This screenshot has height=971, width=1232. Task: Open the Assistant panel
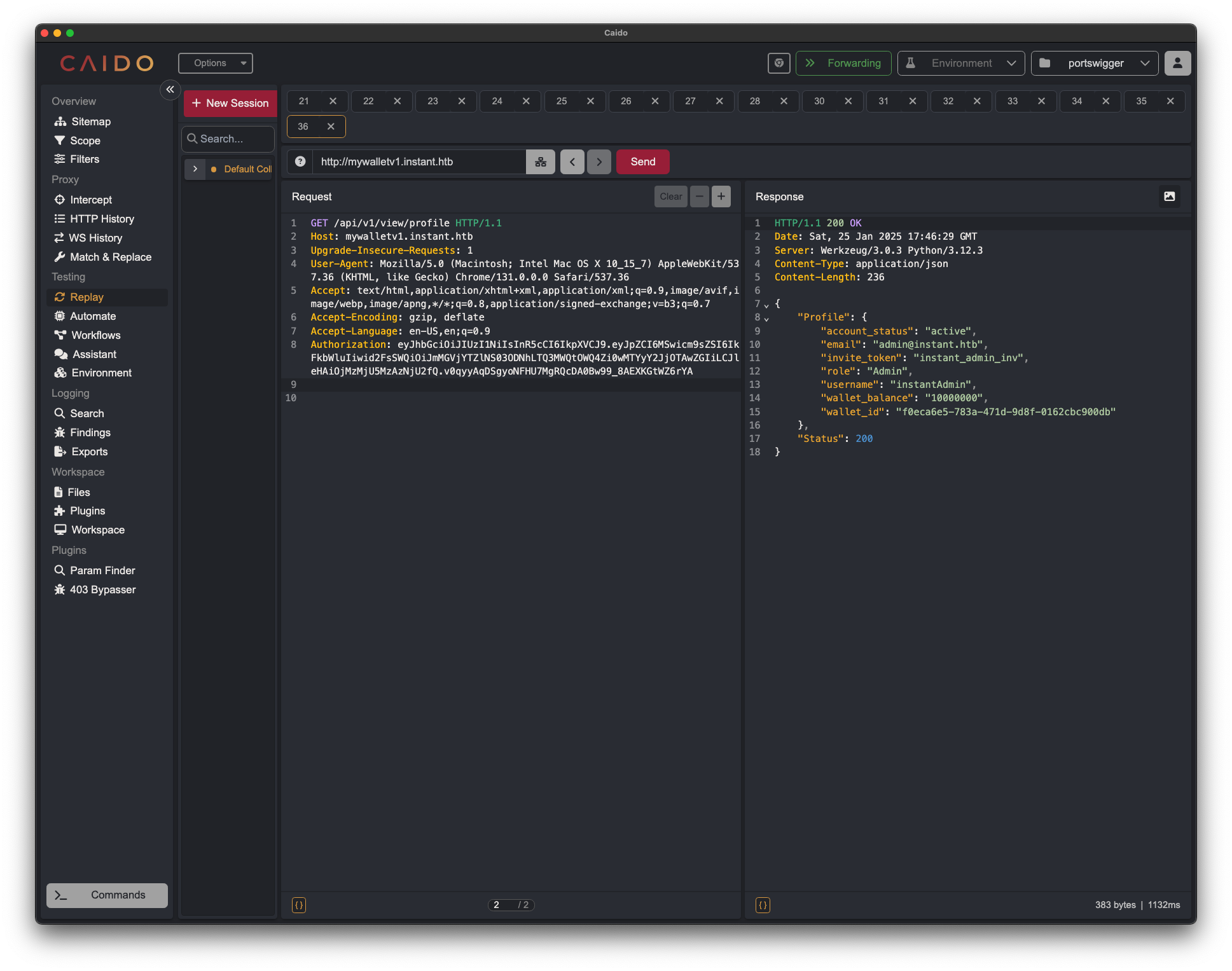tap(93, 354)
